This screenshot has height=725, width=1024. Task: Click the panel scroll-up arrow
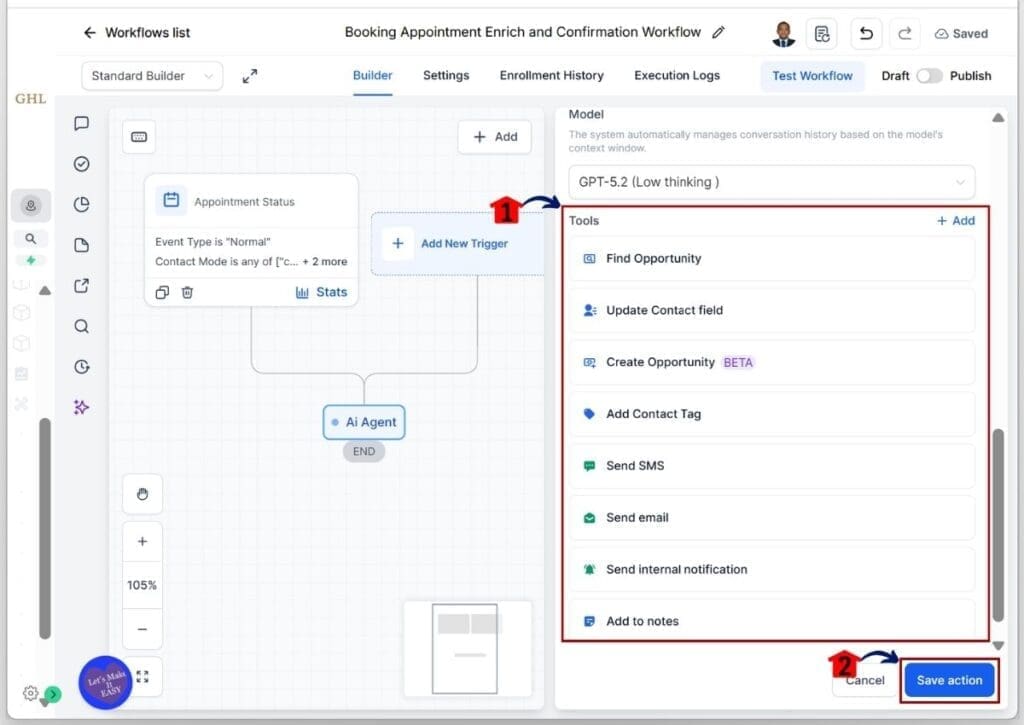pyautogui.click(x=998, y=118)
